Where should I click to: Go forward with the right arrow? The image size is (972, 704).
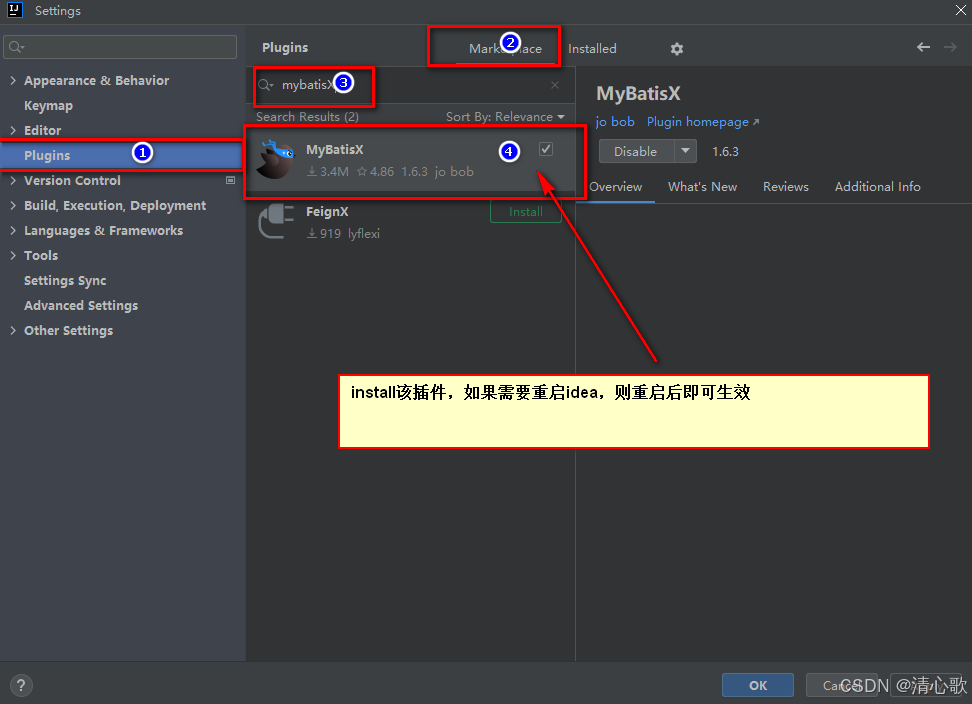950,47
